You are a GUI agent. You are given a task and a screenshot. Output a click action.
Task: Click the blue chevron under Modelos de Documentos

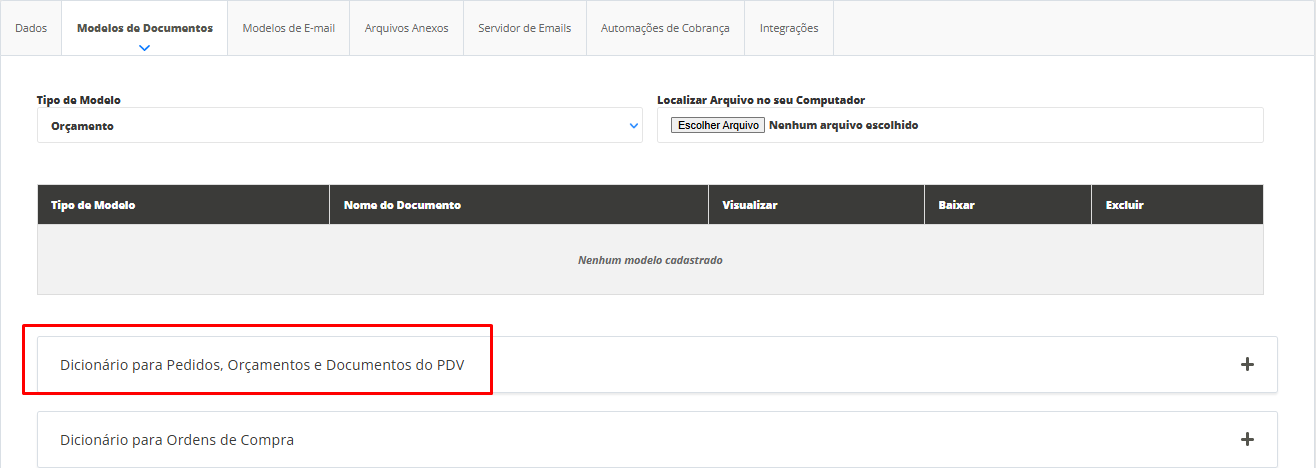pos(145,47)
